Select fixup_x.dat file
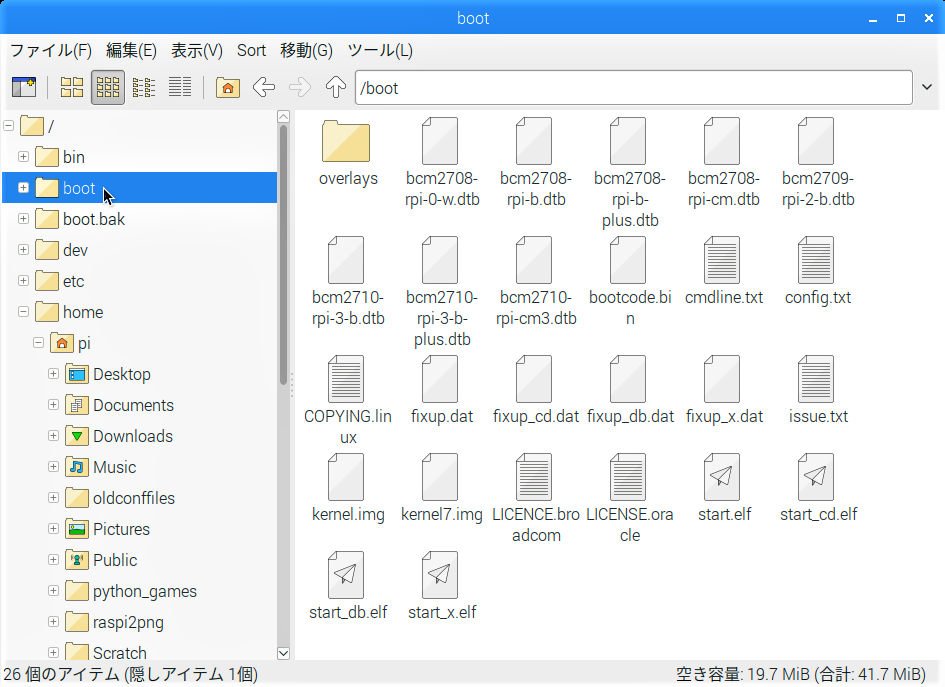Image resolution: width=945 pixels, height=687 pixels. (722, 379)
